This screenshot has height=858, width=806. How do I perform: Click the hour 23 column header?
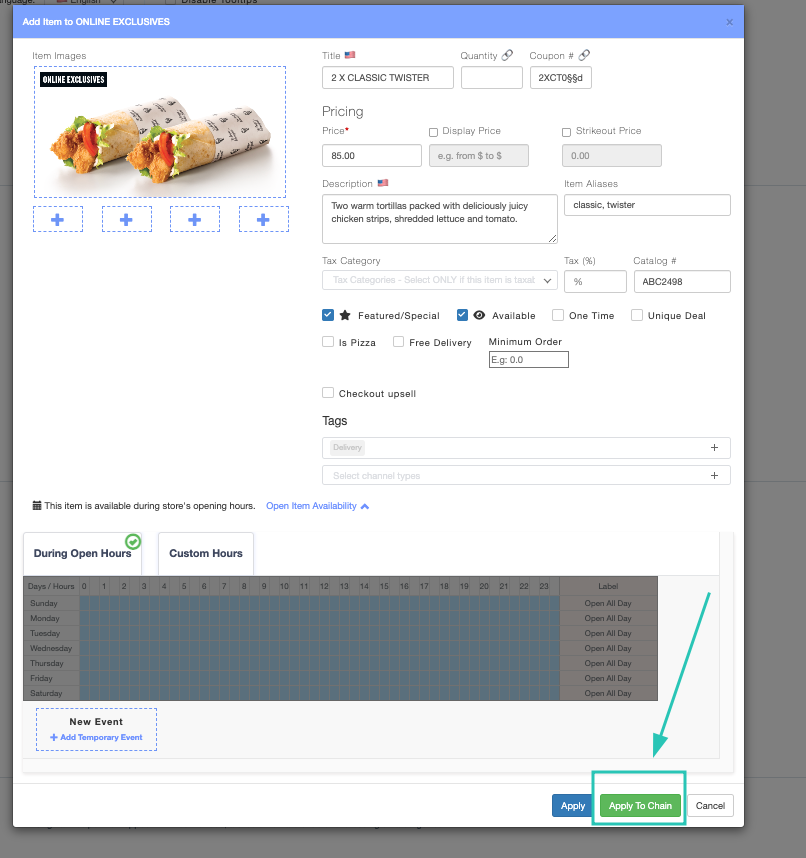coord(544,586)
